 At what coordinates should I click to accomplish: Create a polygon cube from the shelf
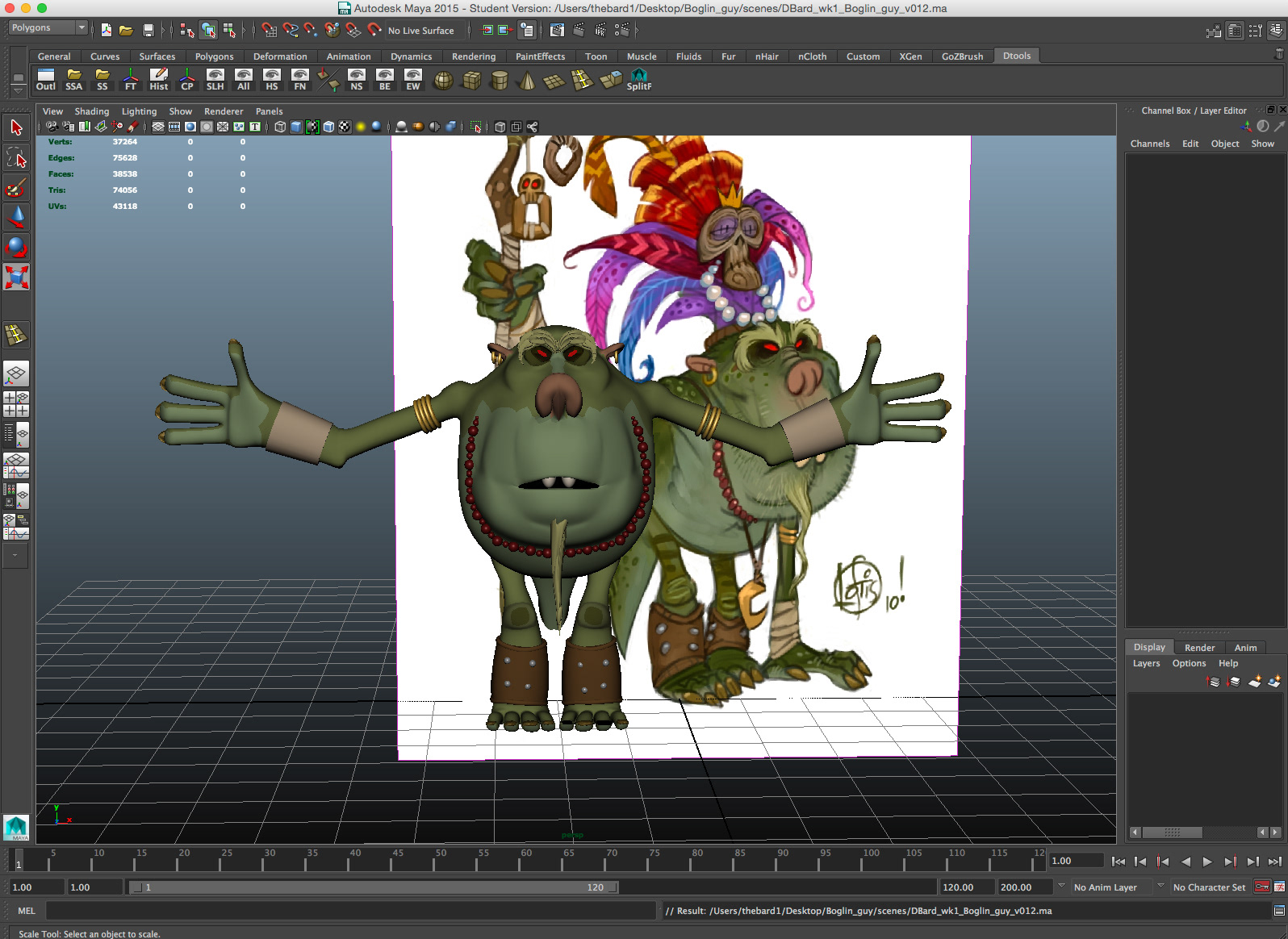pos(471,80)
